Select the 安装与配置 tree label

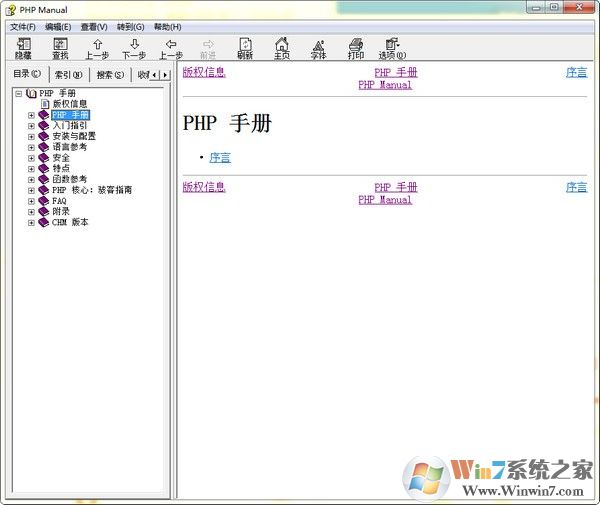click(x=74, y=136)
